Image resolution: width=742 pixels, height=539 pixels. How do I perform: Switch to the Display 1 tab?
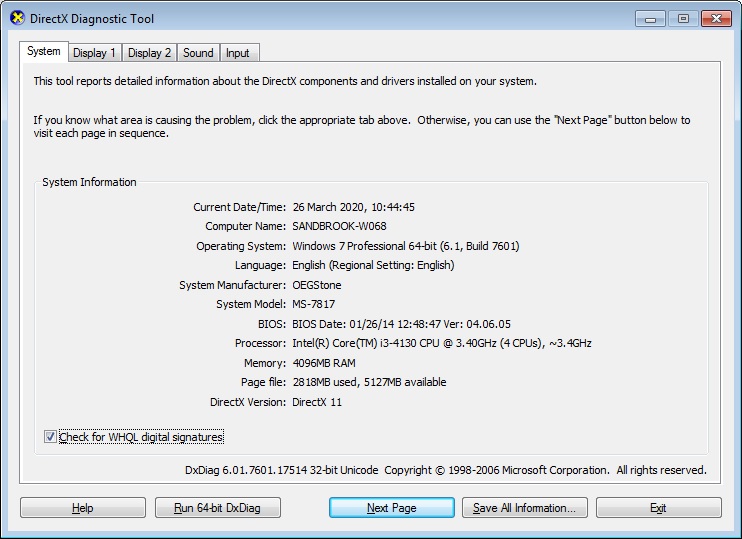pos(94,53)
